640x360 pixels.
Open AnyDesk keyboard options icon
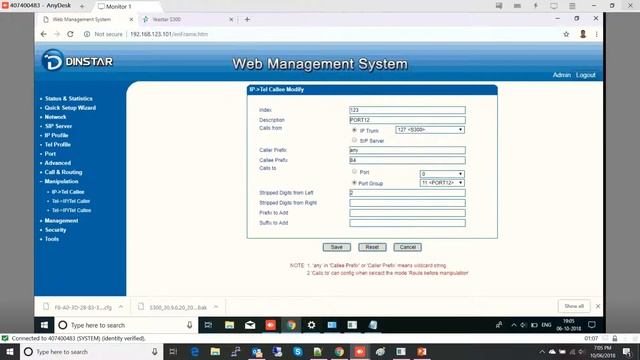click(517, 6)
